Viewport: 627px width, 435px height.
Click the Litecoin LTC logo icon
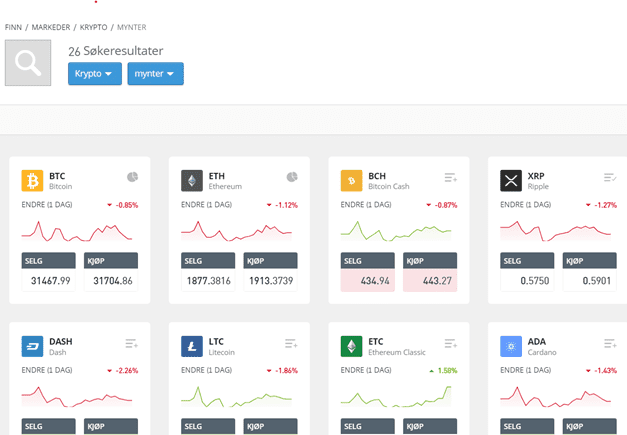coord(192,346)
